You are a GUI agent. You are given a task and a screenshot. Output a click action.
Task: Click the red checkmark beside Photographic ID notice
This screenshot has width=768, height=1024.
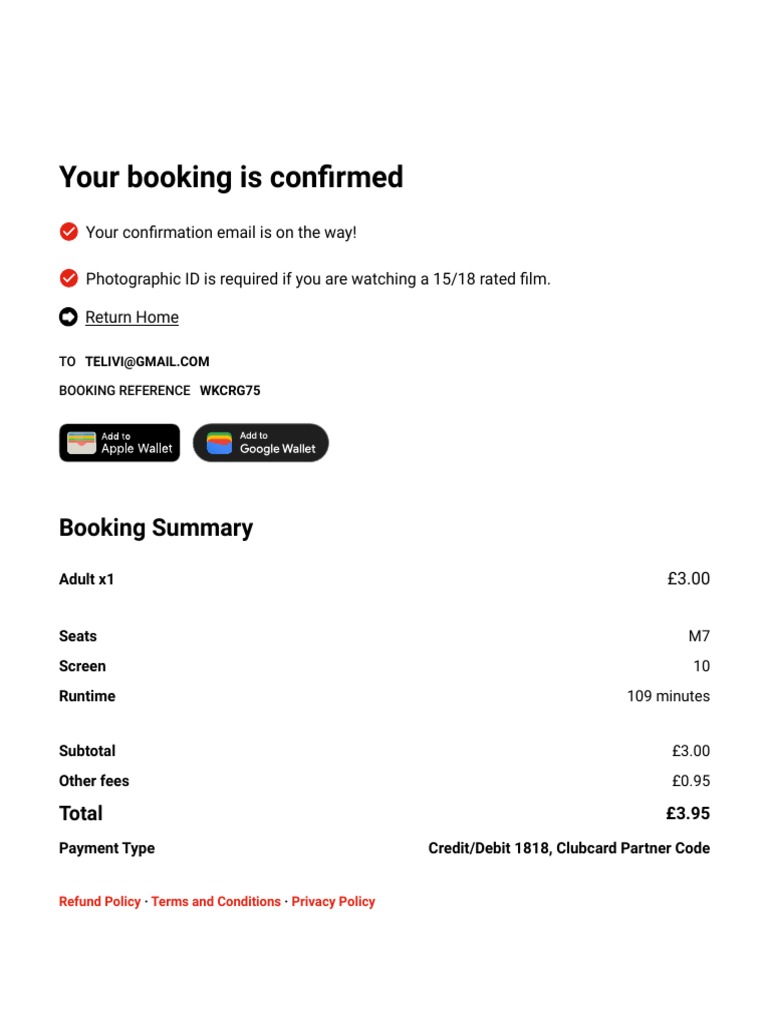69,278
